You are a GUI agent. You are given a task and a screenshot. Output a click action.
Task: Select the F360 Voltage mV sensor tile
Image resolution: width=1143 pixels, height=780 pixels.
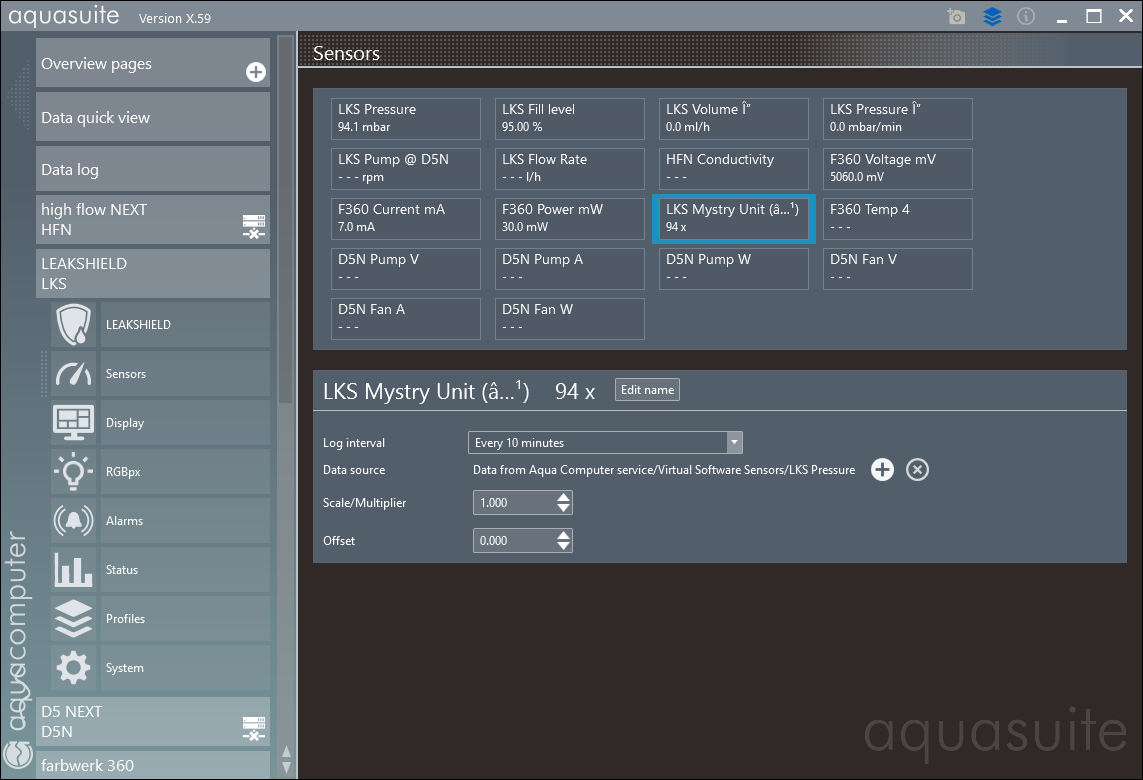point(897,168)
